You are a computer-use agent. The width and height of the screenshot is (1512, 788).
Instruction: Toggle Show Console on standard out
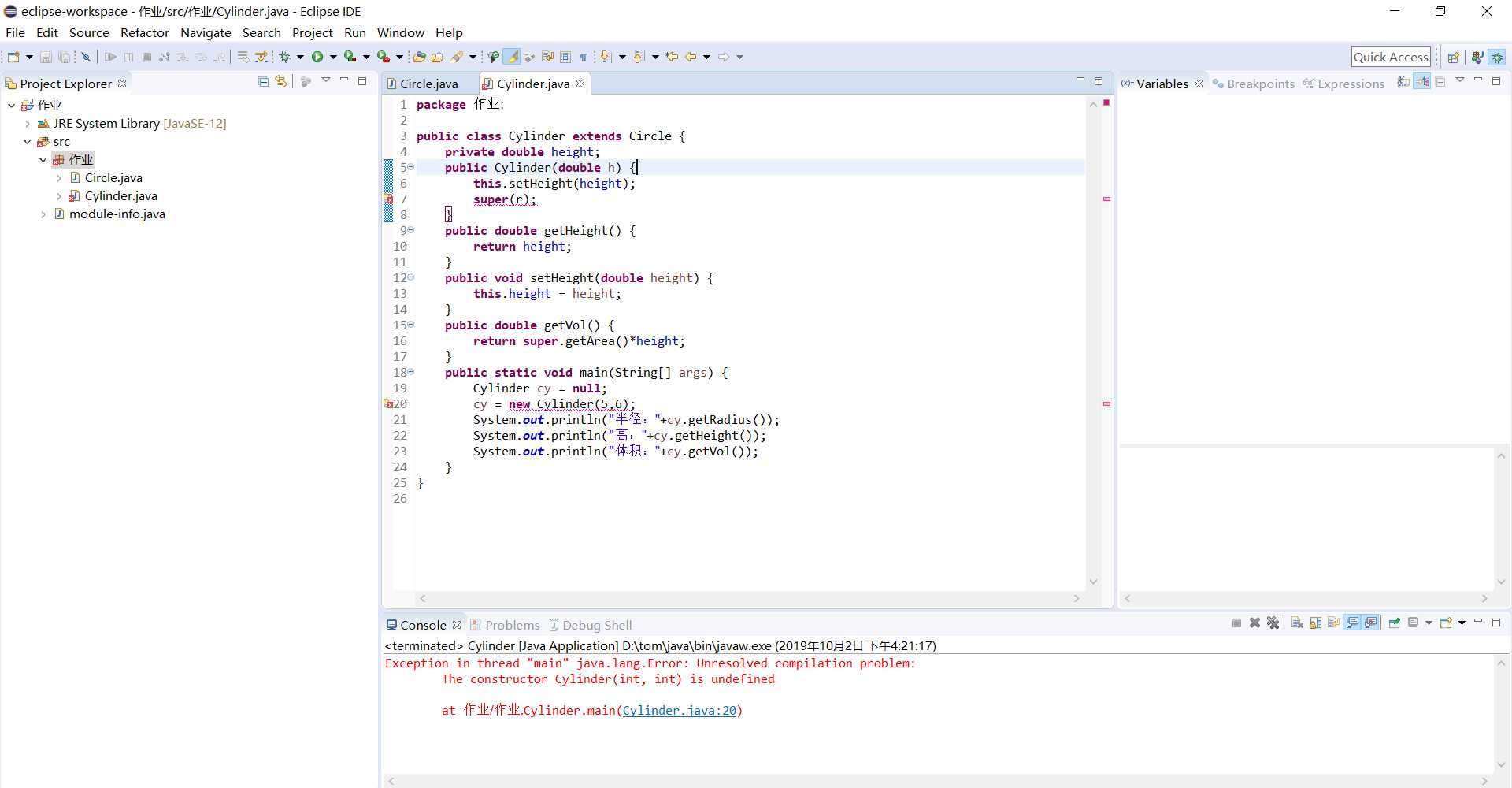click(x=1352, y=623)
